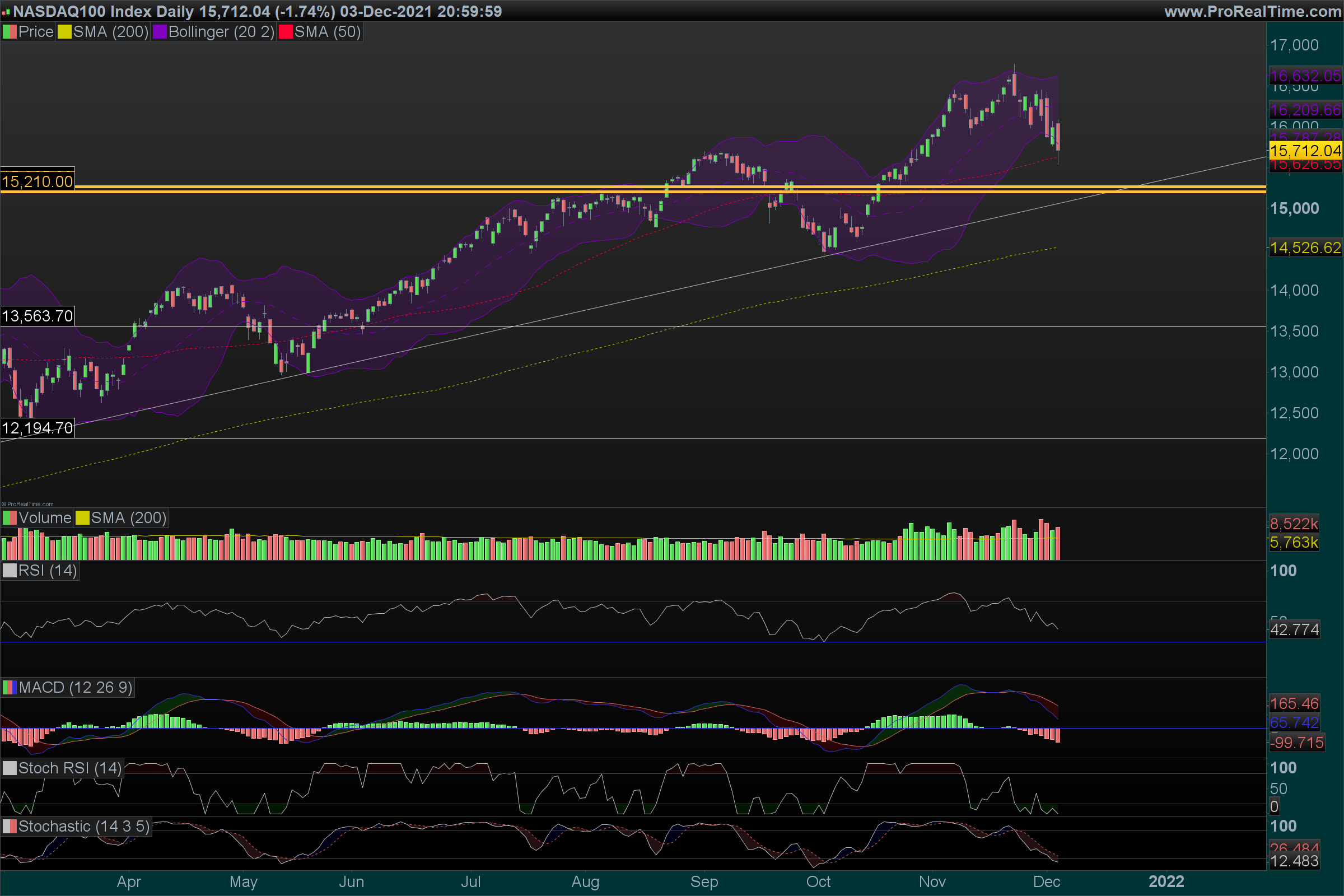The height and width of the screenshot is (896, 1344).
Task: Click the current price tag 15,712.04
Action: (x=1305, y=151)
